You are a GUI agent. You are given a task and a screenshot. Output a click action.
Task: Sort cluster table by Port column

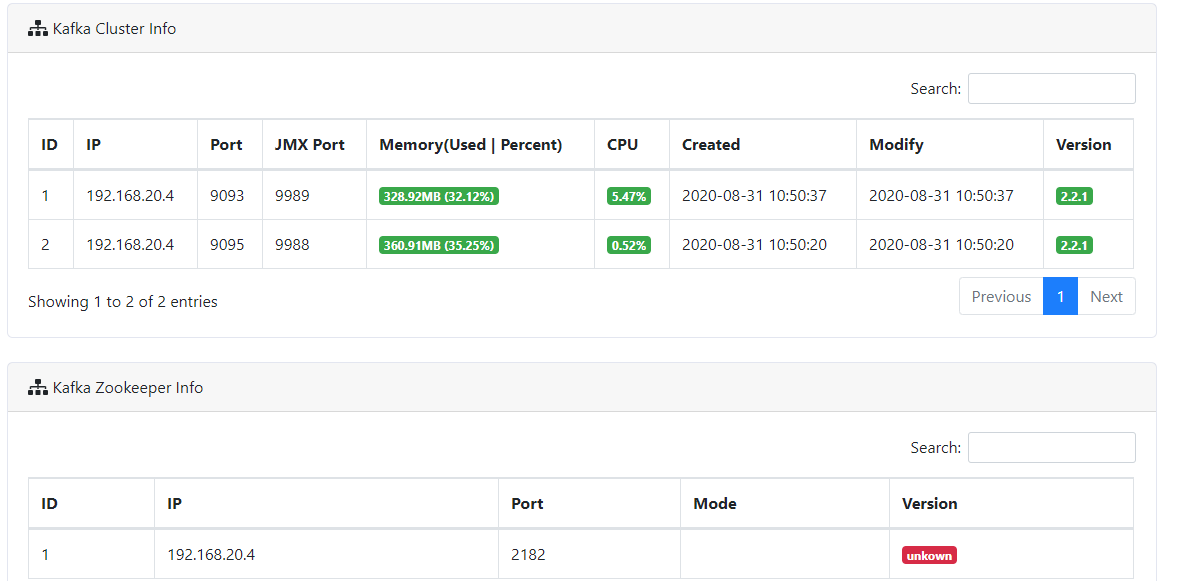[230, 144]
